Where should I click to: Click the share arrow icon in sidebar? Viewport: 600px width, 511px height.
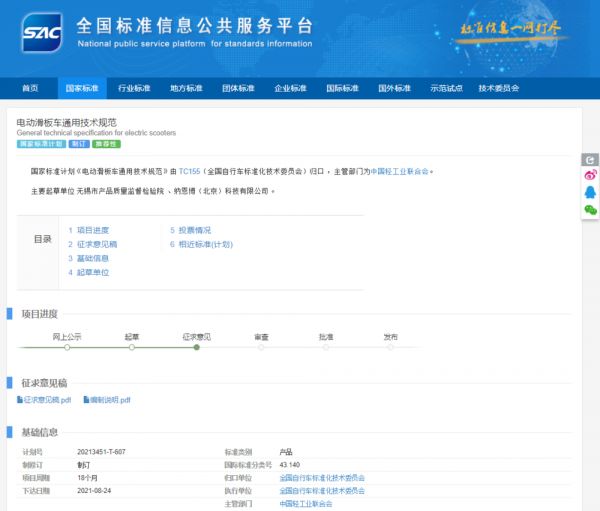(590, 159)
